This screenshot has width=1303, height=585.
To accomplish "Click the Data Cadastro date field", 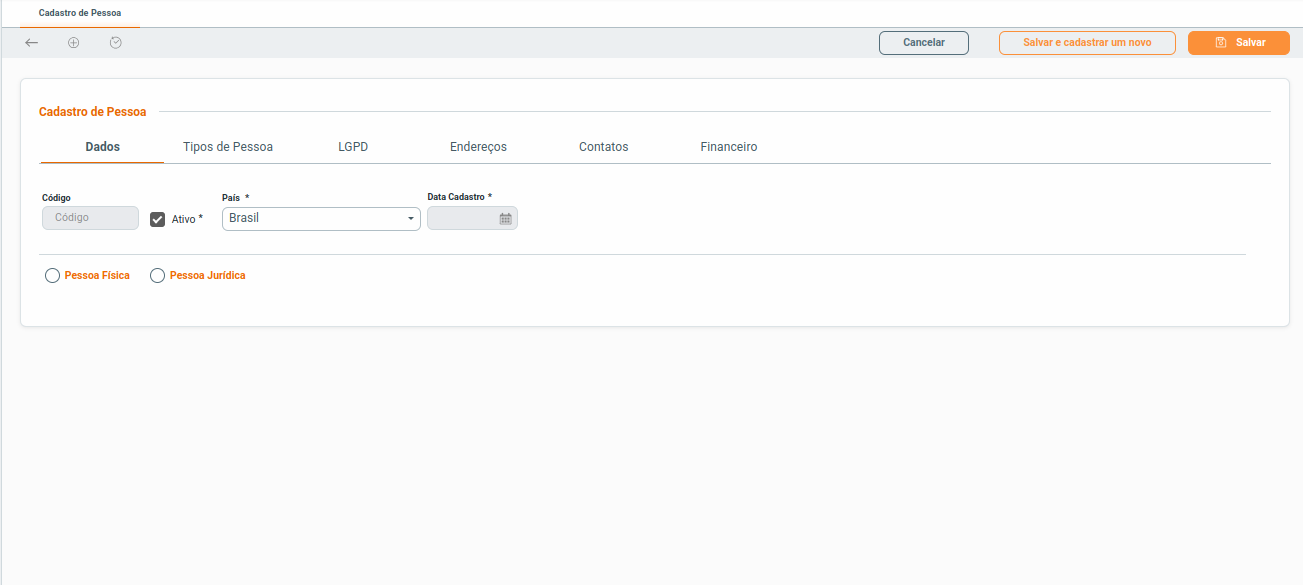I will point(462,219).
